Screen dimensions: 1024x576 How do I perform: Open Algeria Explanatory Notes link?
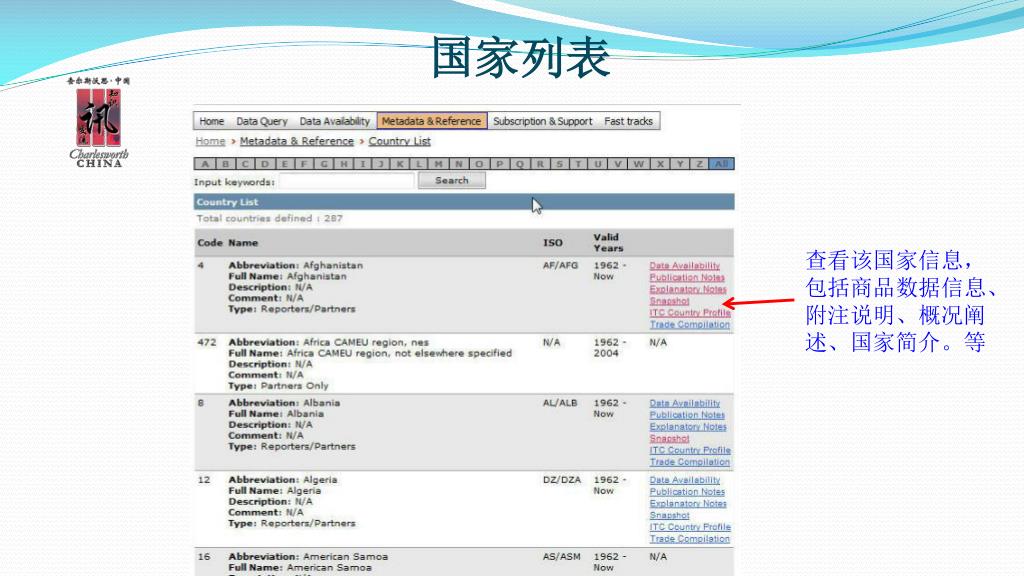coord(688,504)
